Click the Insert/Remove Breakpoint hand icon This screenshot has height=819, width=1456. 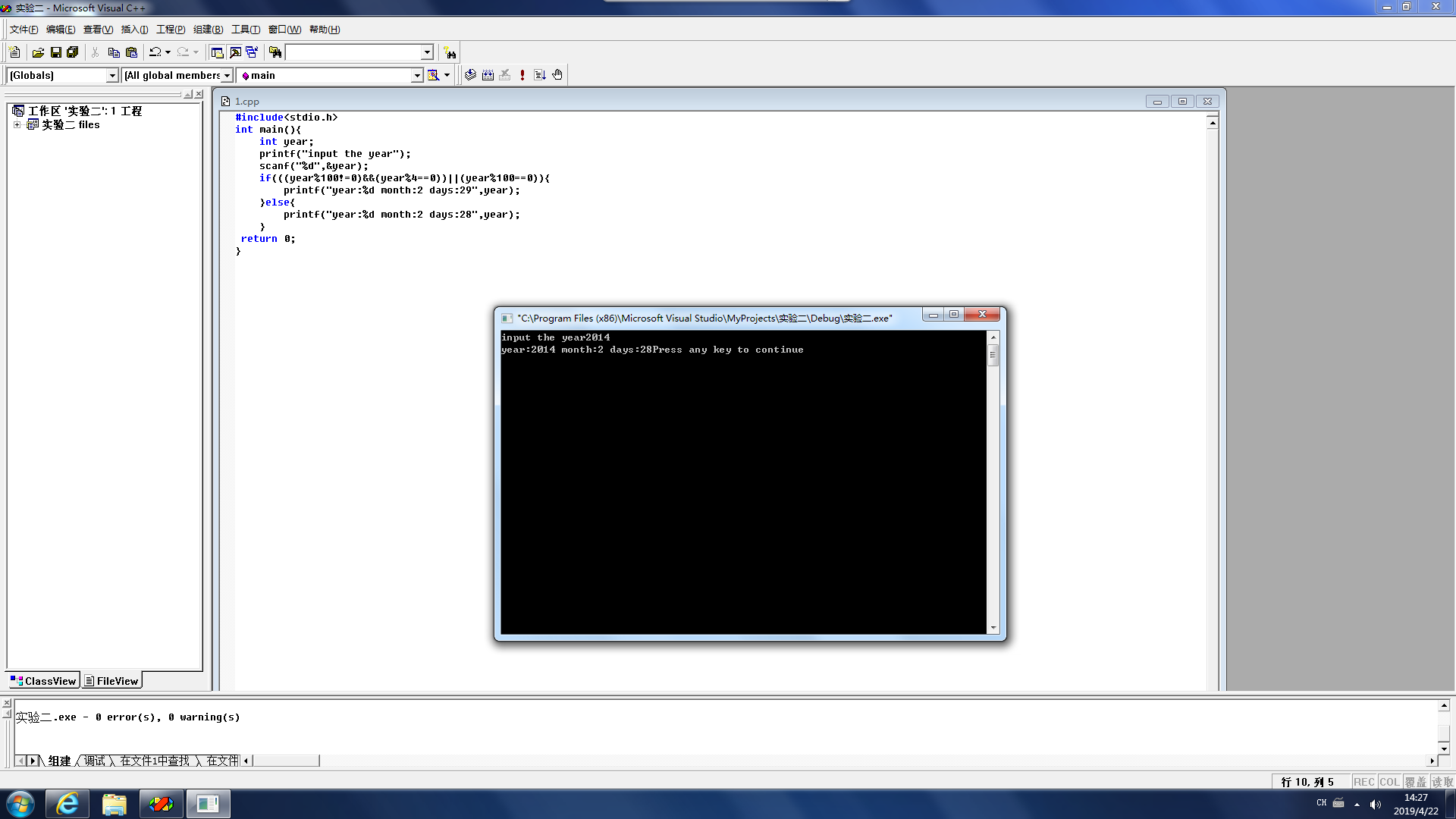click(557, 75)
